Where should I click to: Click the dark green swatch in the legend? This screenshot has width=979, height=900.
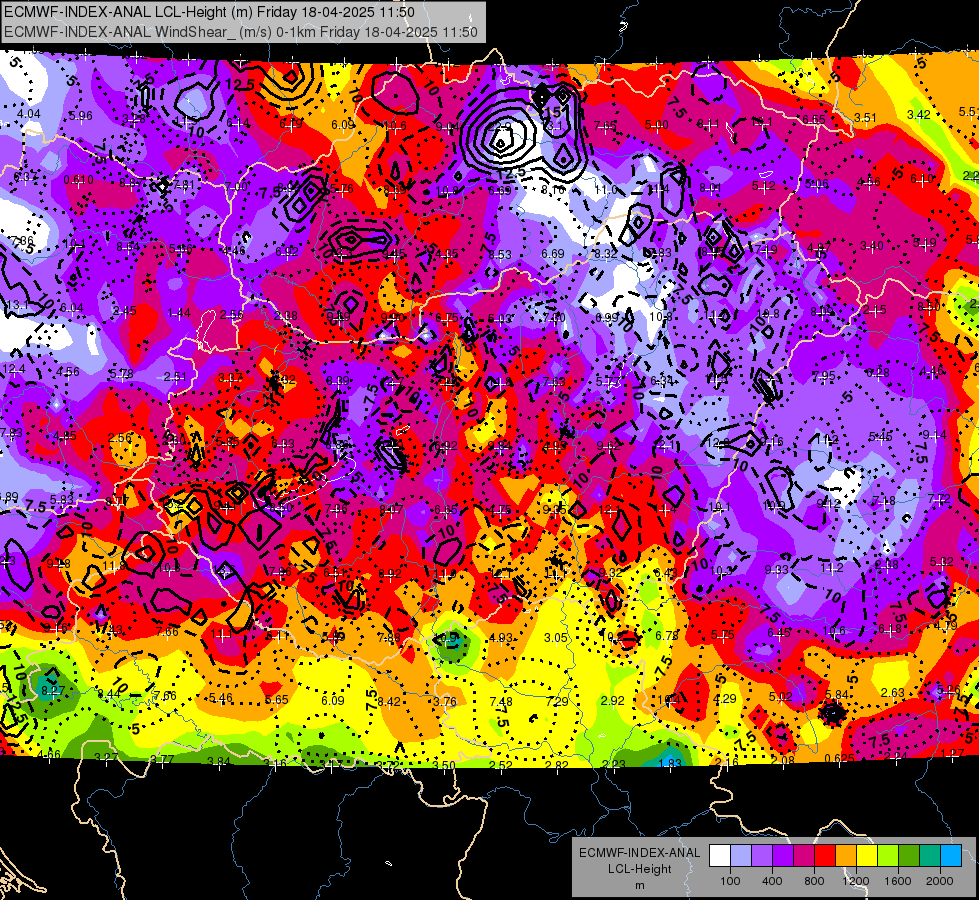click(x=909, y=856)
